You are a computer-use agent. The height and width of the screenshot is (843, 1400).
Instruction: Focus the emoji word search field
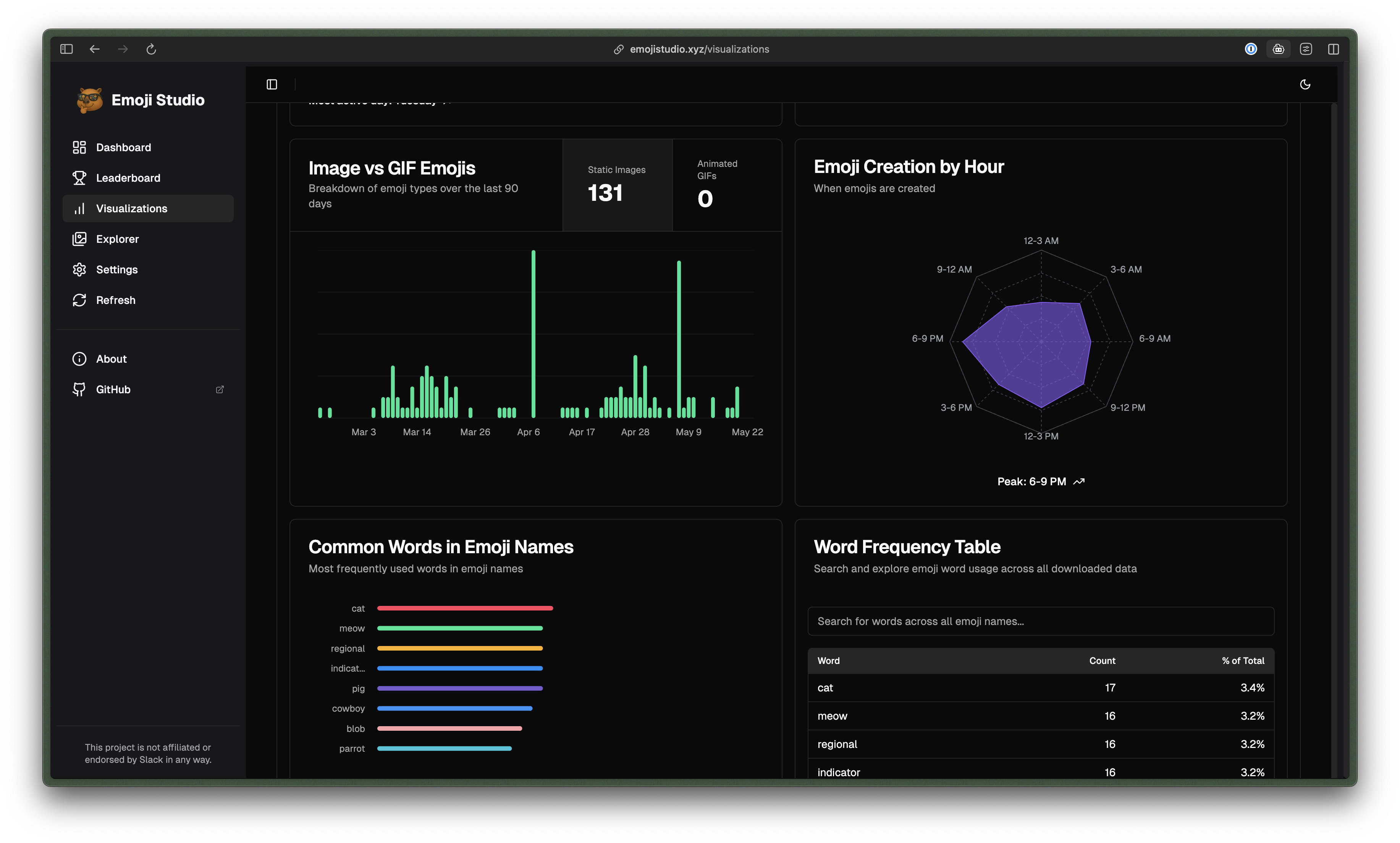(1040, 622)
